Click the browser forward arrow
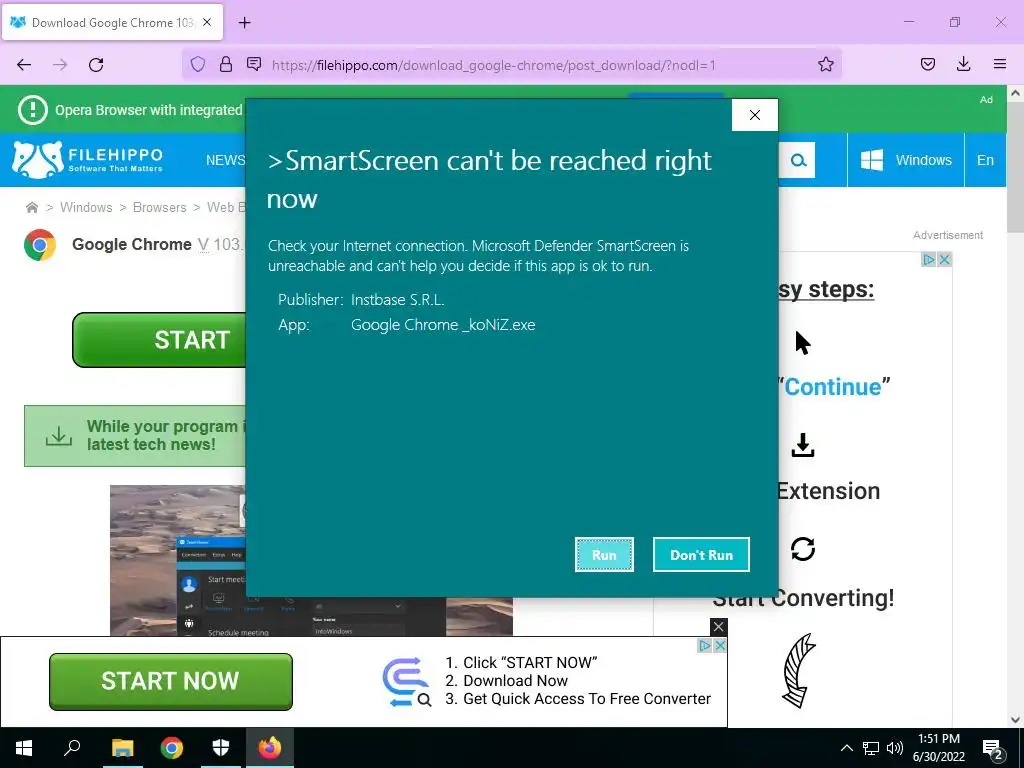 (x=60, y=65)
